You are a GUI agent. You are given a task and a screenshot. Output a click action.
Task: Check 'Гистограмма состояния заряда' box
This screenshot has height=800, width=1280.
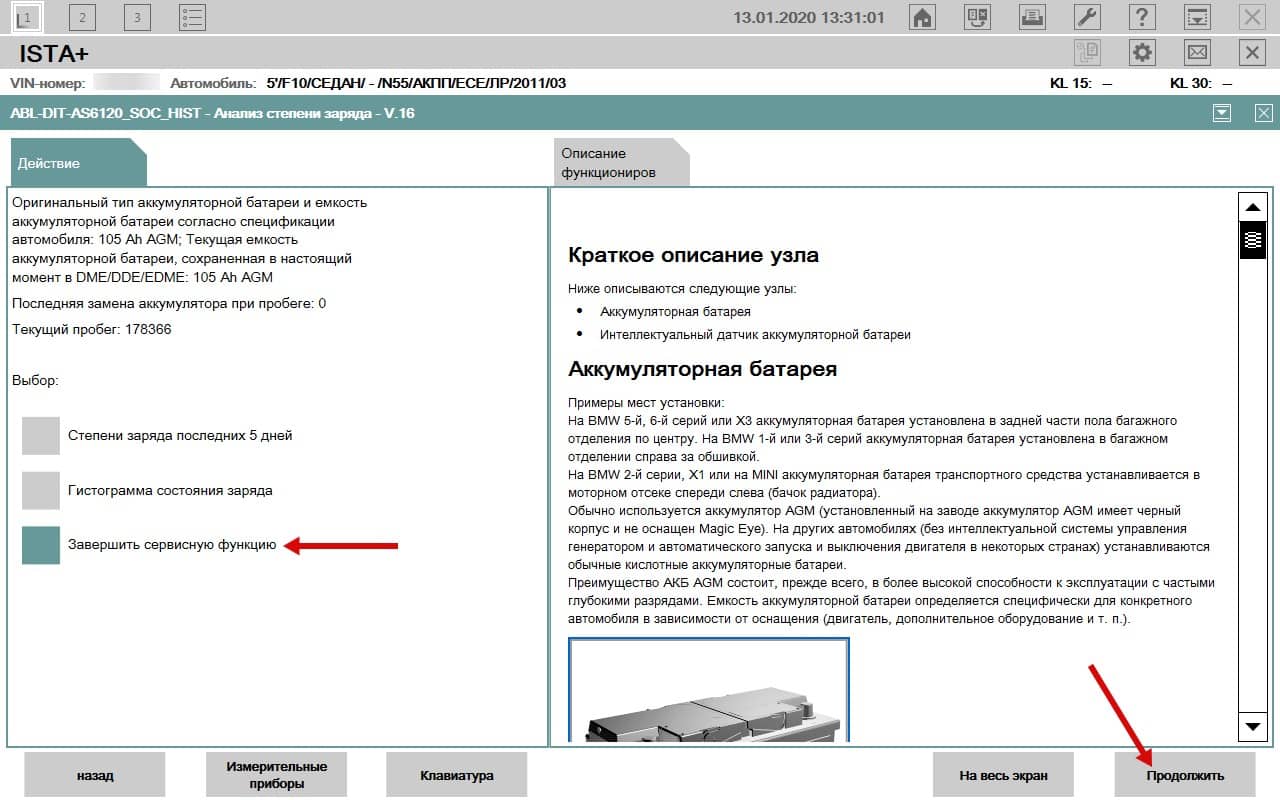(x=41, y=491)
